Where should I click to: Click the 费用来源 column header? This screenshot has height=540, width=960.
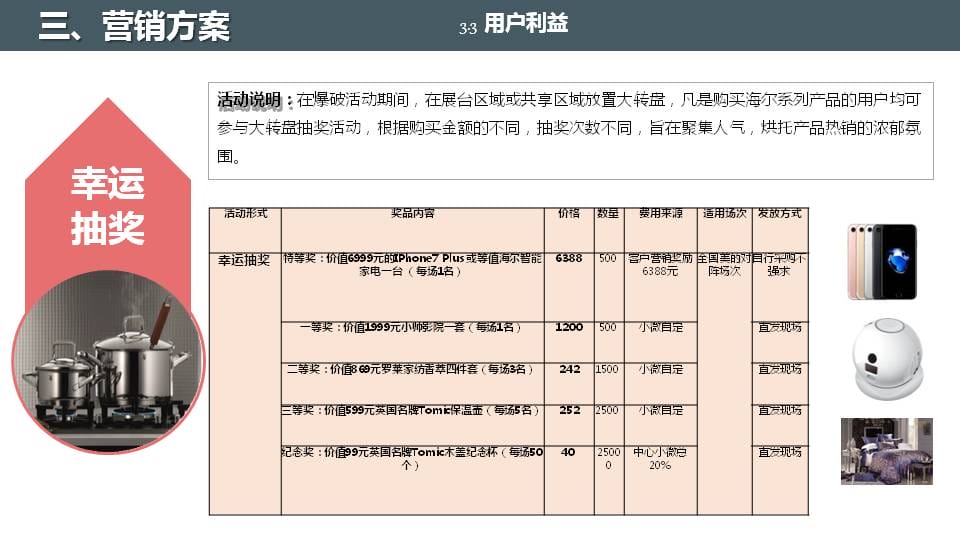pyautogui.click(x=661, y=213)
